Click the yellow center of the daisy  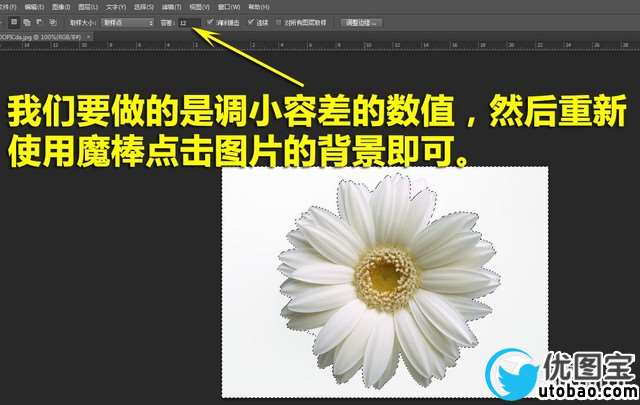click(385, 277)
